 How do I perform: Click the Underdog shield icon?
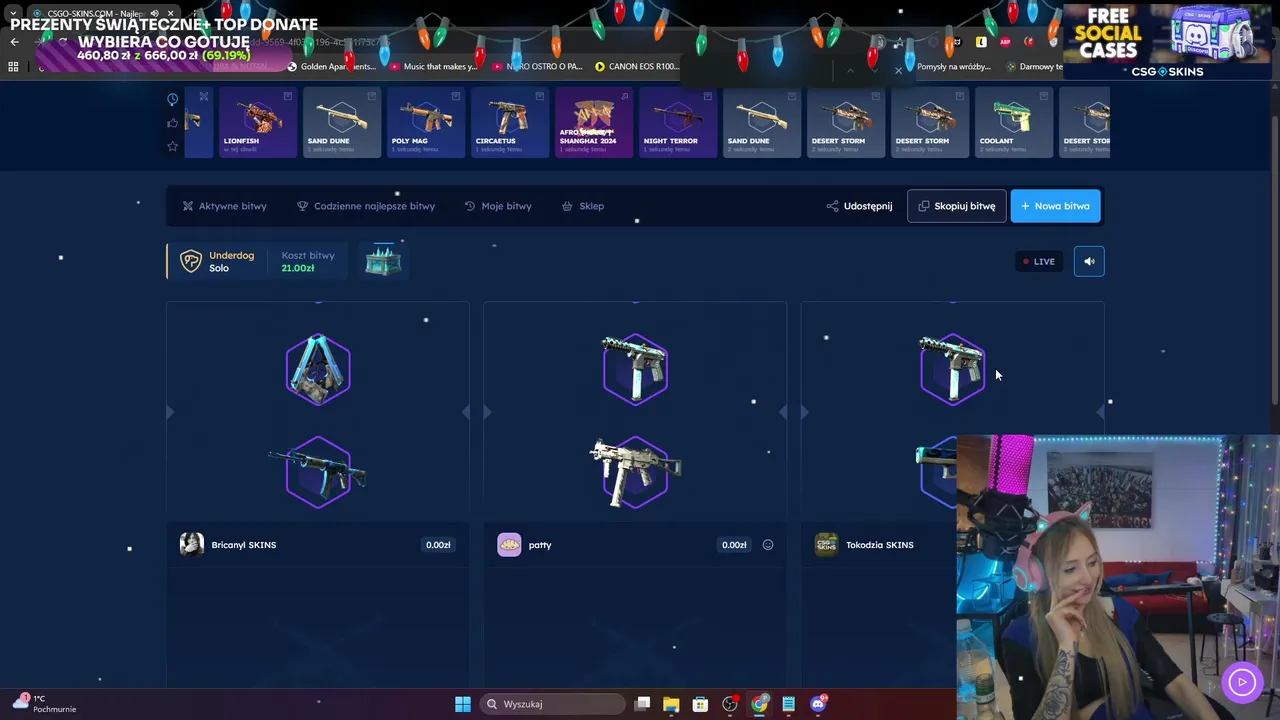click(x=190, y=261)
